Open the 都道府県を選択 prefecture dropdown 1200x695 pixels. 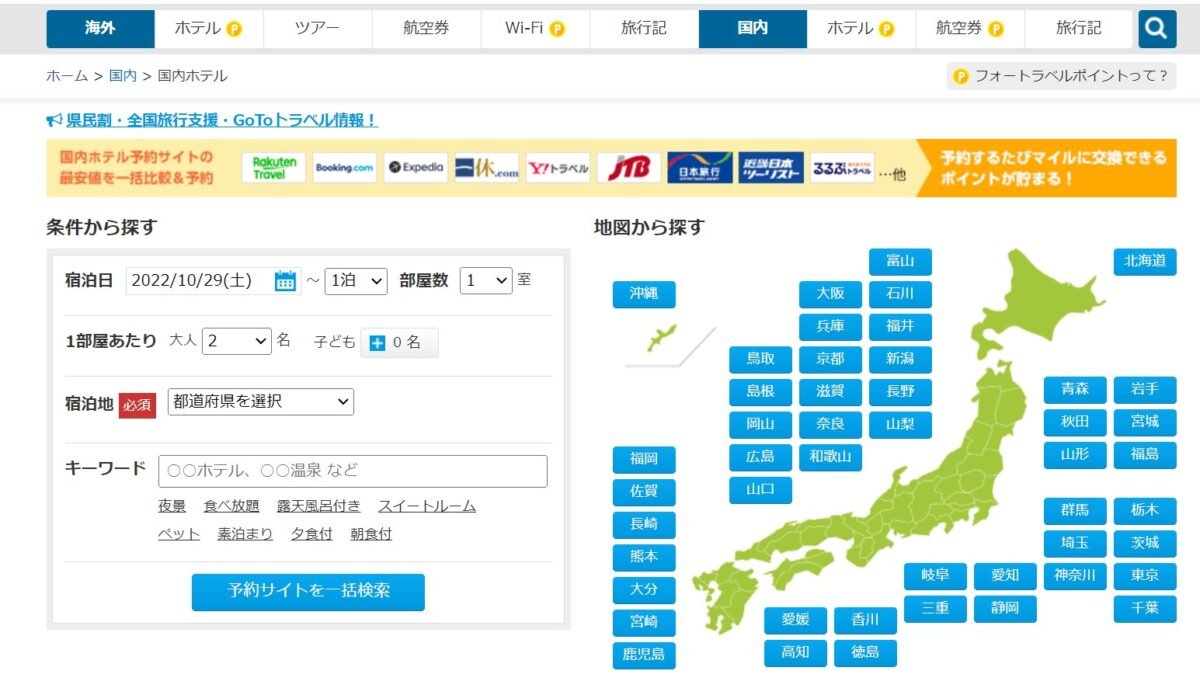tap(259, 401)
